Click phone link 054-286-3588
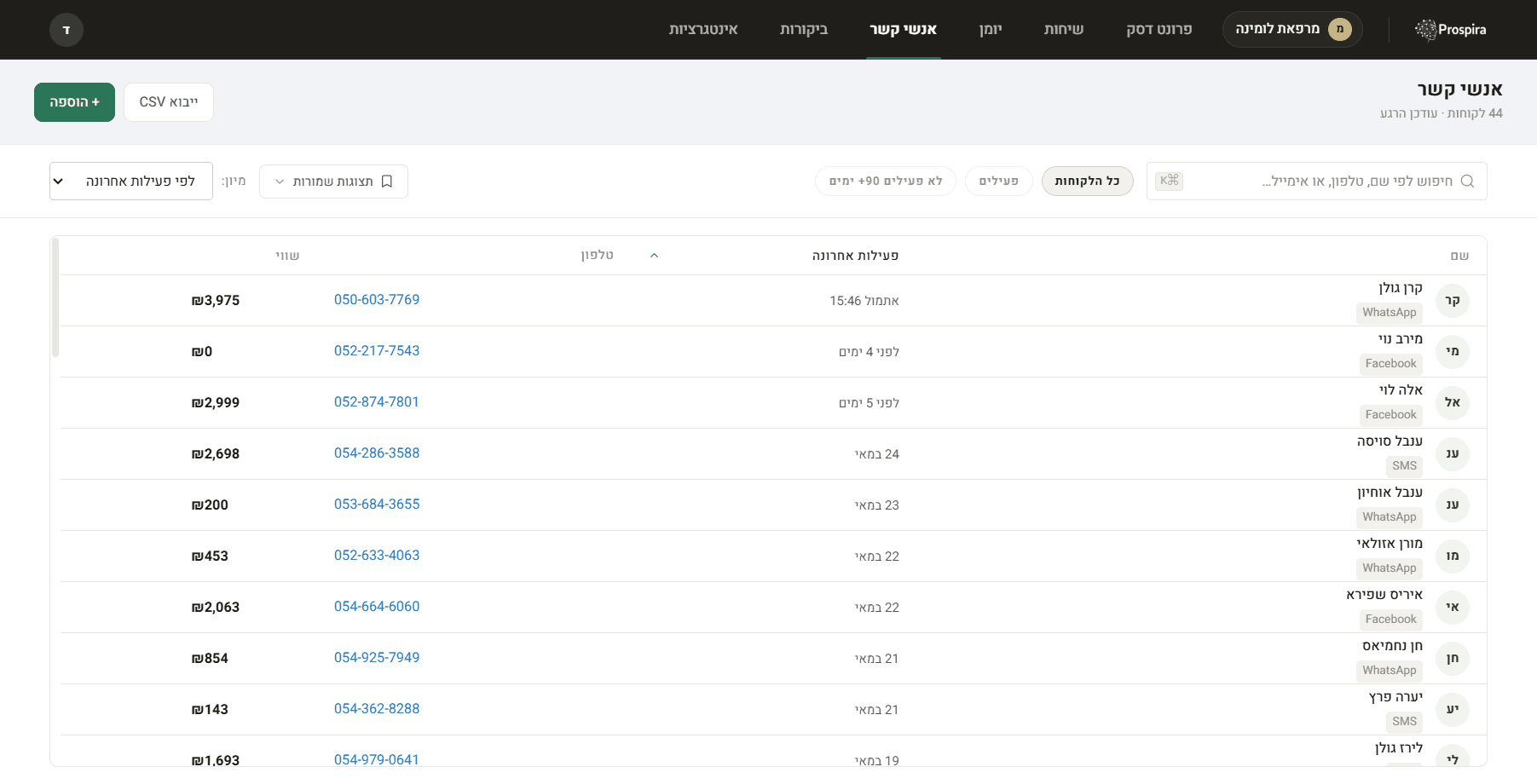Screen dimensions: 1537x784 point(377,453)
